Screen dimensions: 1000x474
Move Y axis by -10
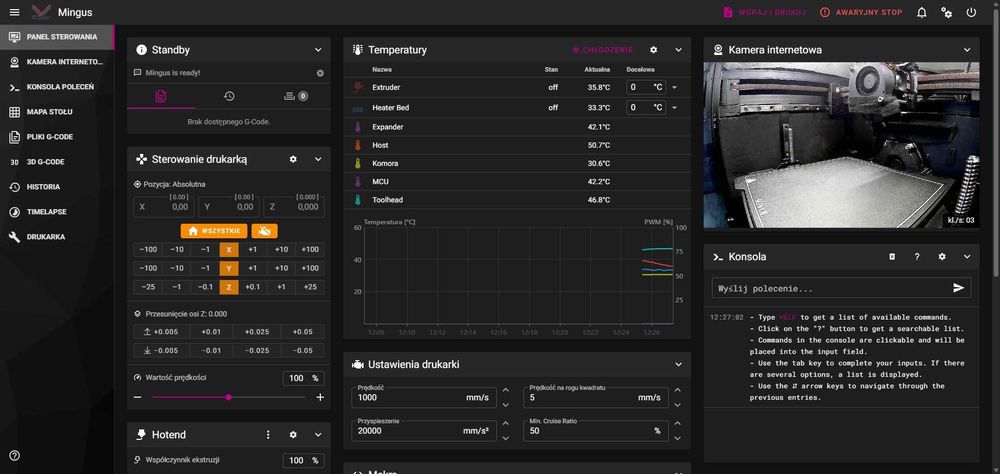(x=177, y=269)
